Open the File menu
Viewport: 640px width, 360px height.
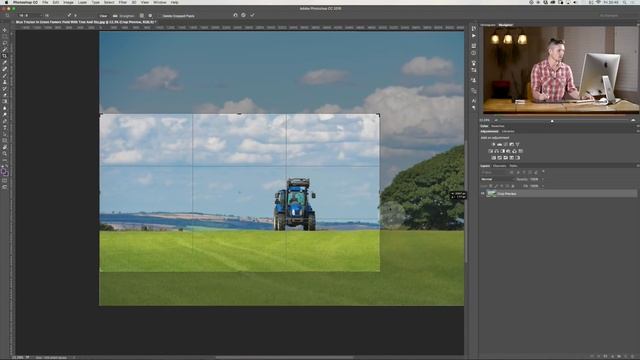click(45, 2)
